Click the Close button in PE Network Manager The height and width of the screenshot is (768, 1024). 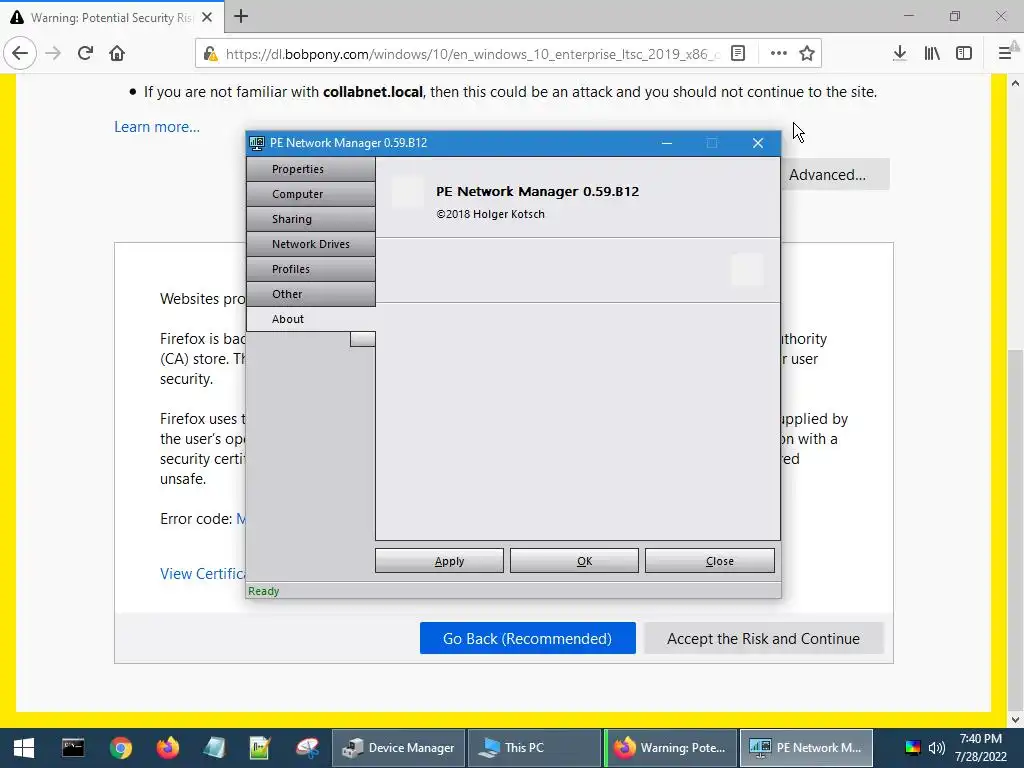pos(710,561)
